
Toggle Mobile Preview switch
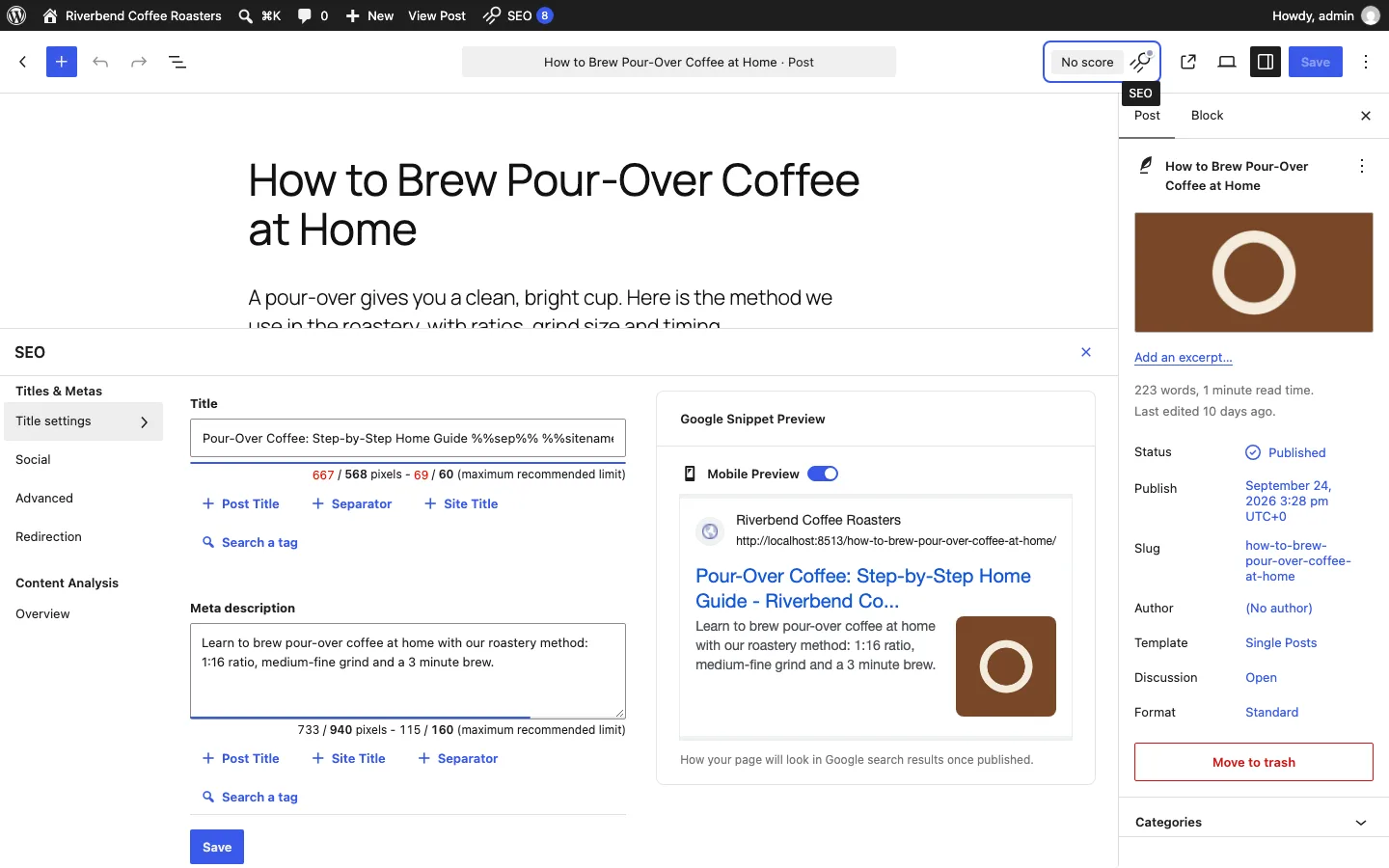(823, 474)
